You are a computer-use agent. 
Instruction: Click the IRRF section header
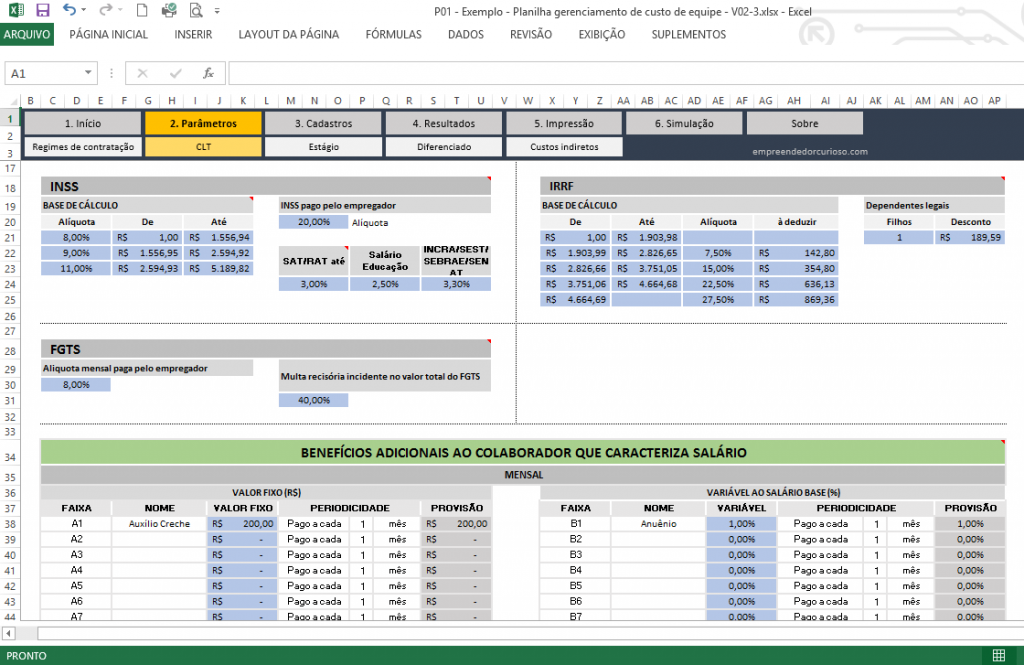point(773,186)
